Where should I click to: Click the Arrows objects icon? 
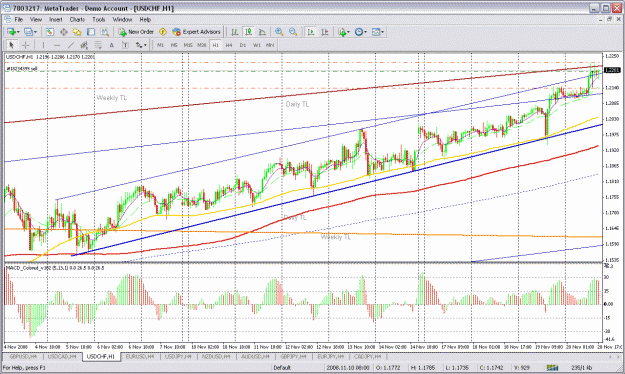pyautogui.click(x=138, y=45)
